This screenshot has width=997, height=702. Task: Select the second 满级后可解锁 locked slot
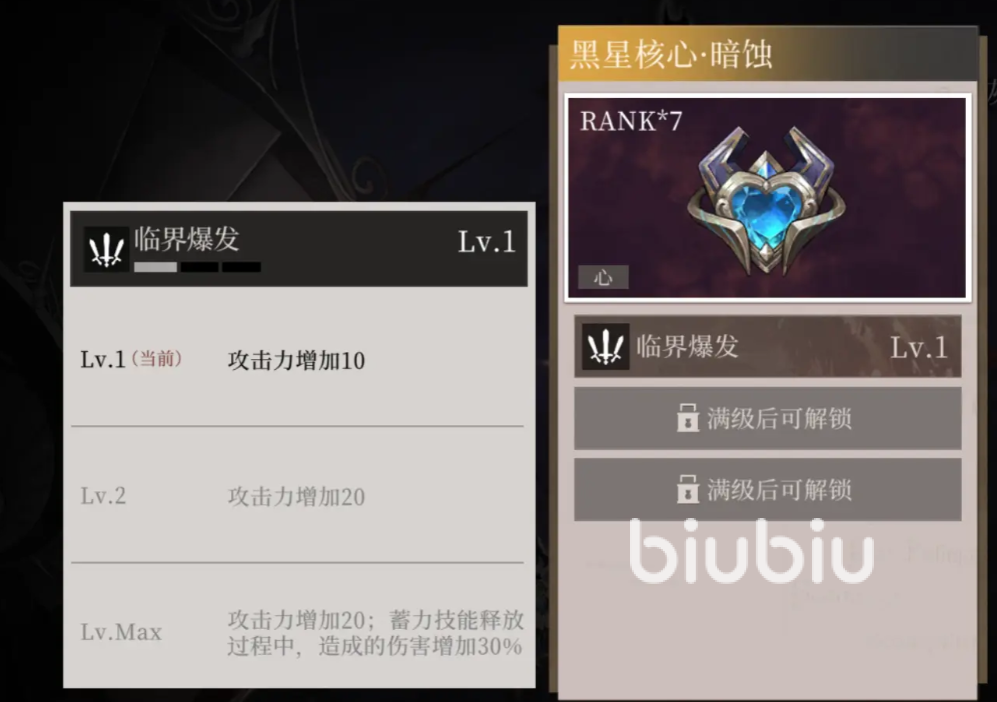tap(767, 490)
